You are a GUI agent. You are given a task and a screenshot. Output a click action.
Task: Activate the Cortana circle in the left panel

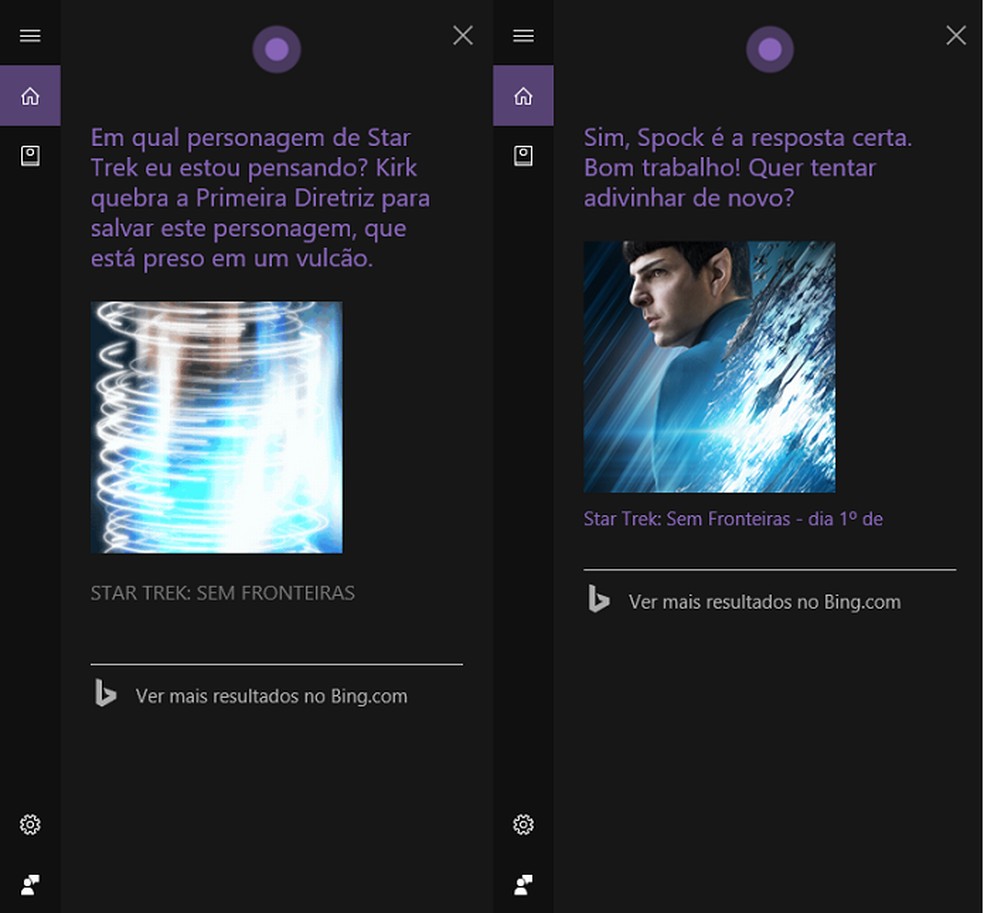[277, 47]
